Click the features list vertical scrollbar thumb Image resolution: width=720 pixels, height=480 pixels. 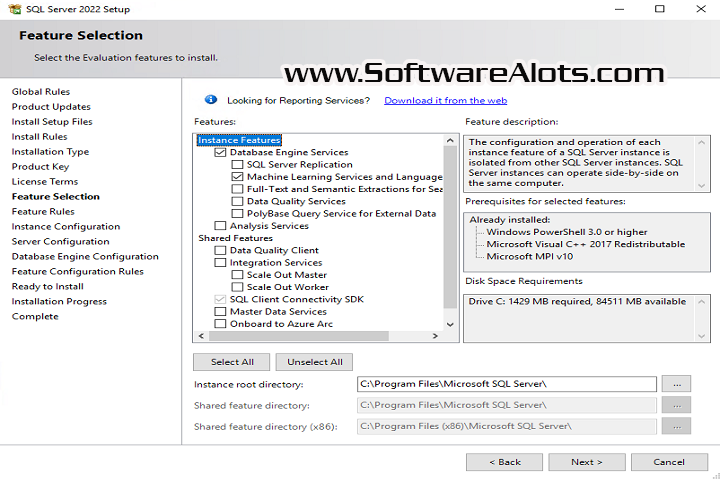450,227
